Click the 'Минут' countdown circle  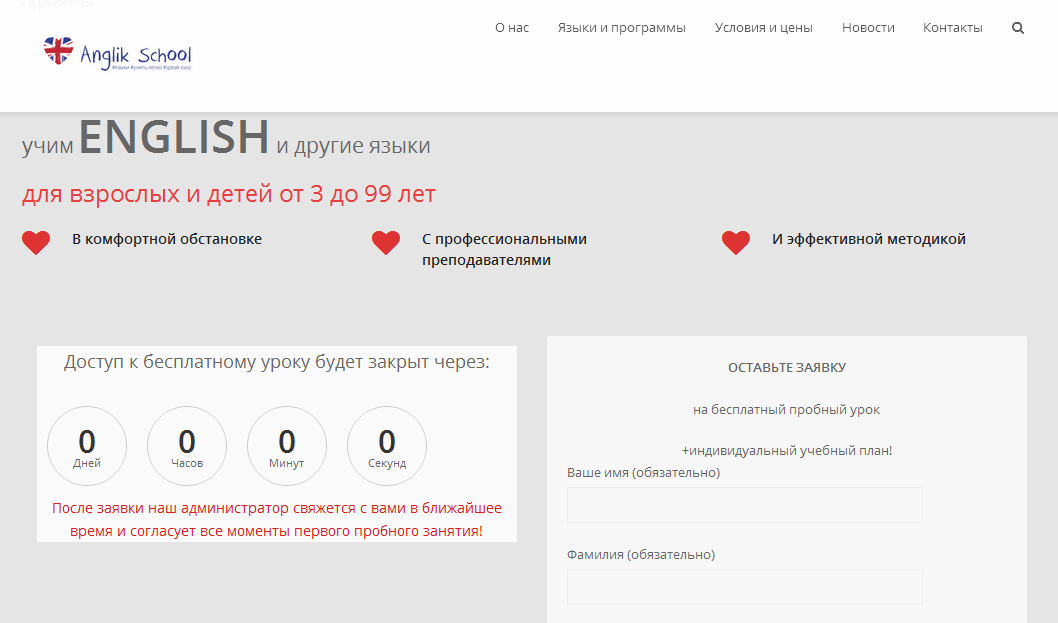click(x=287, y=446)
